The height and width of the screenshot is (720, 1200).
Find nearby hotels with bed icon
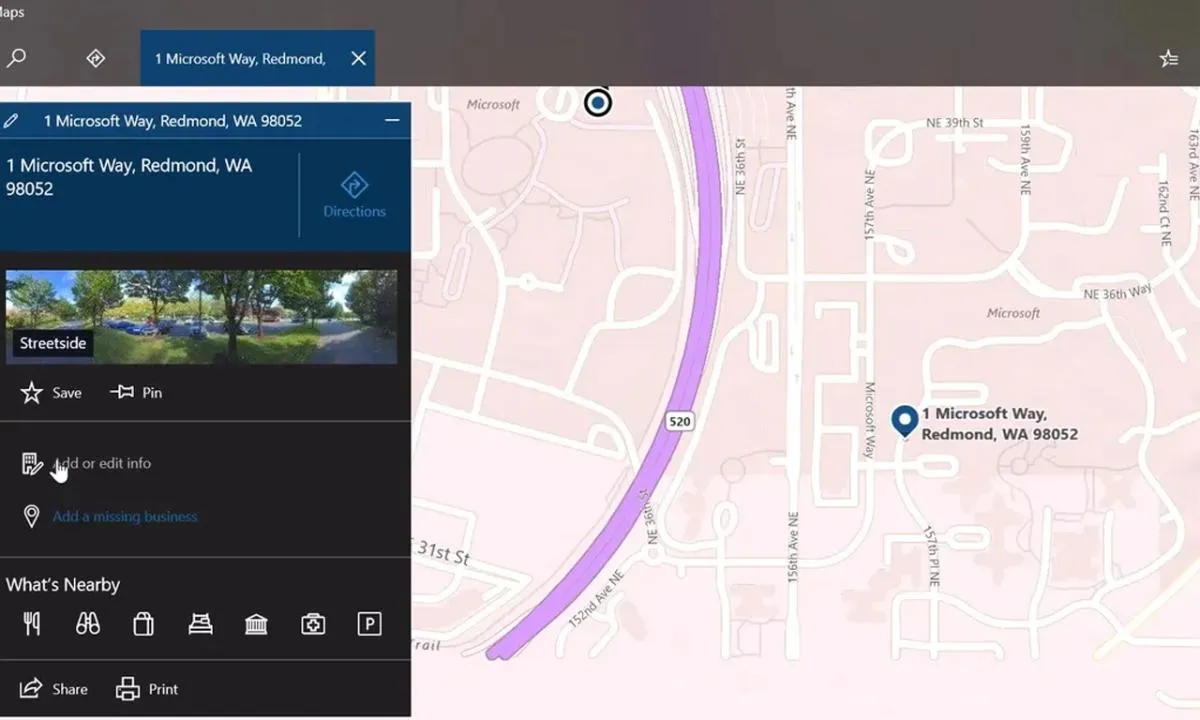click(x=200, y=624)
